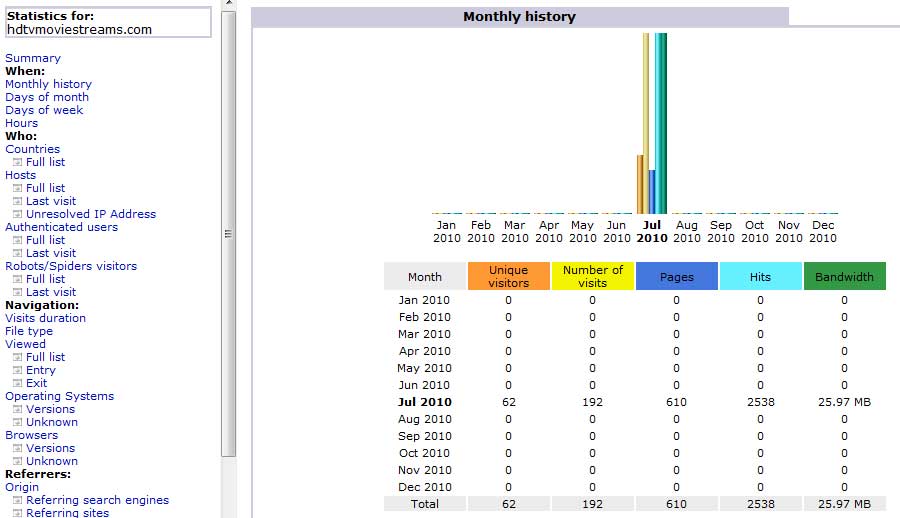The width and height of the screenshot is (900, 518).
Task: Click the icon beside Browsers Unknown
Action: 17,461
